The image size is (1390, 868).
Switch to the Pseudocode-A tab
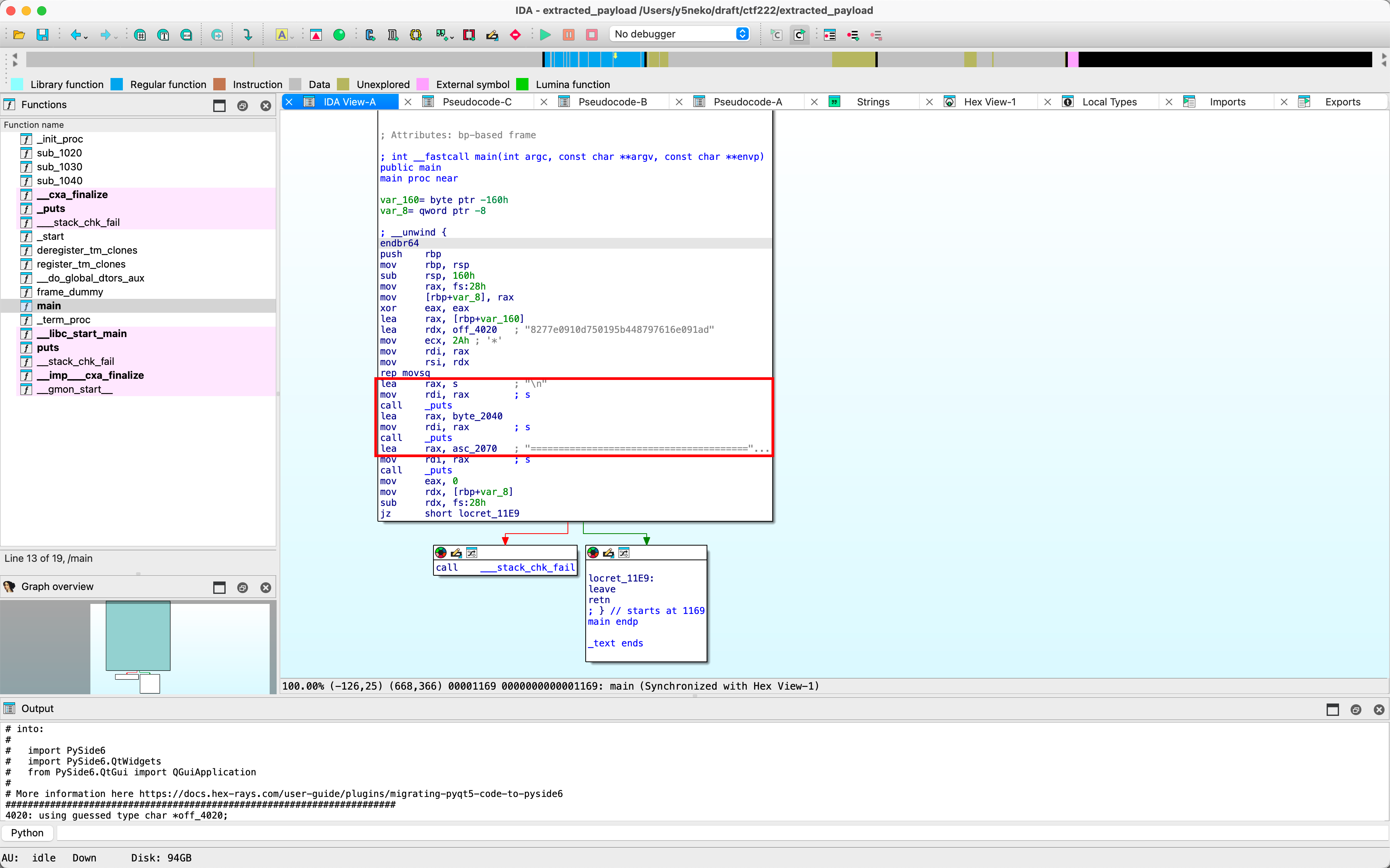(747, 102)
